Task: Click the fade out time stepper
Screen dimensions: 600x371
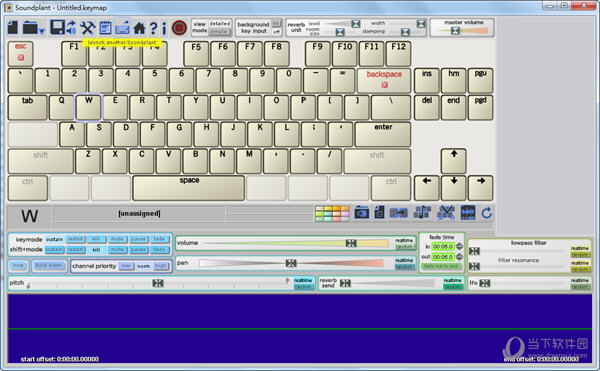Action: pyautogui.click(x=459, y=257)
